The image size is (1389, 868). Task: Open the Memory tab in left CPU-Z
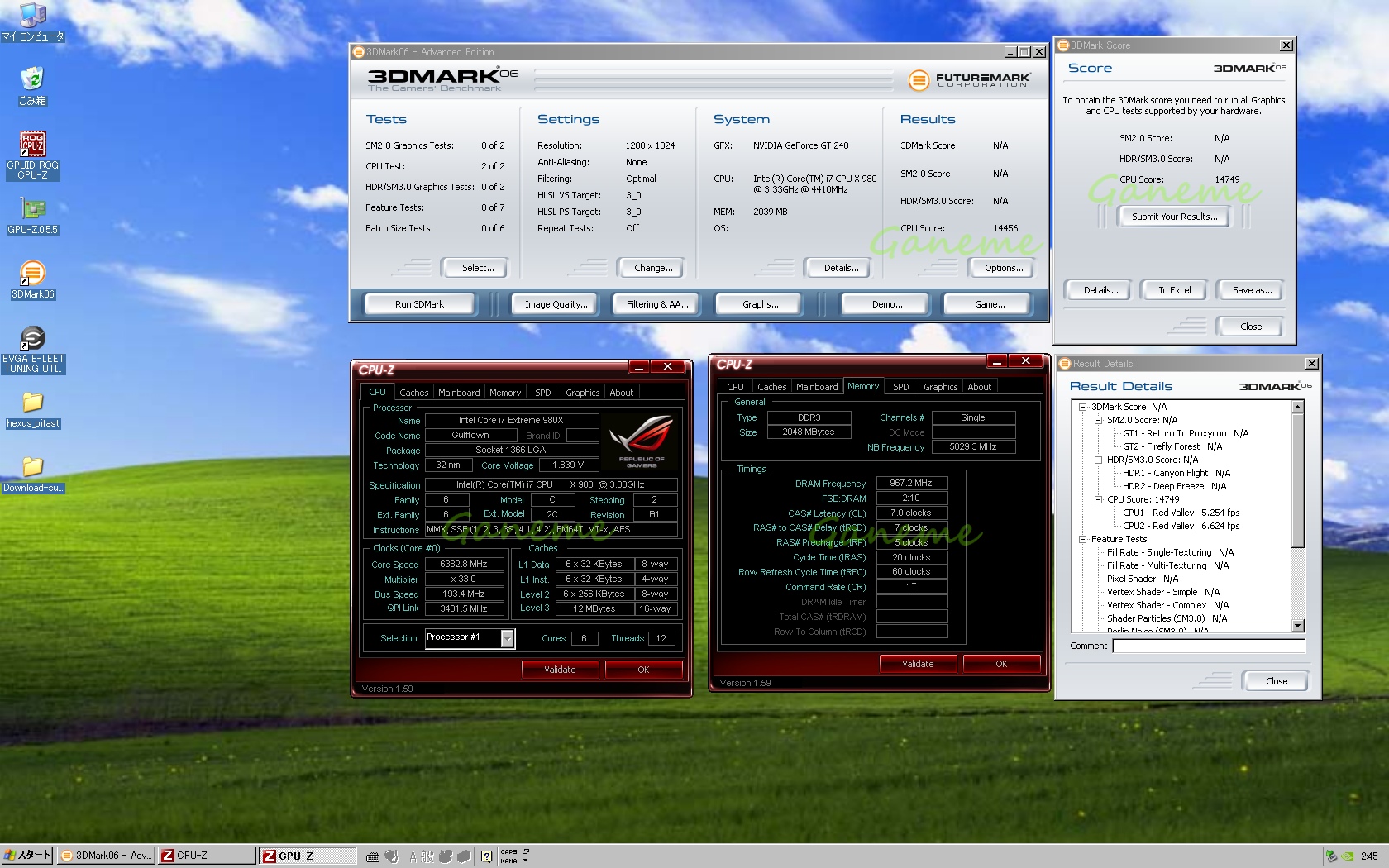pyautogui.click(x=505, y=393)
